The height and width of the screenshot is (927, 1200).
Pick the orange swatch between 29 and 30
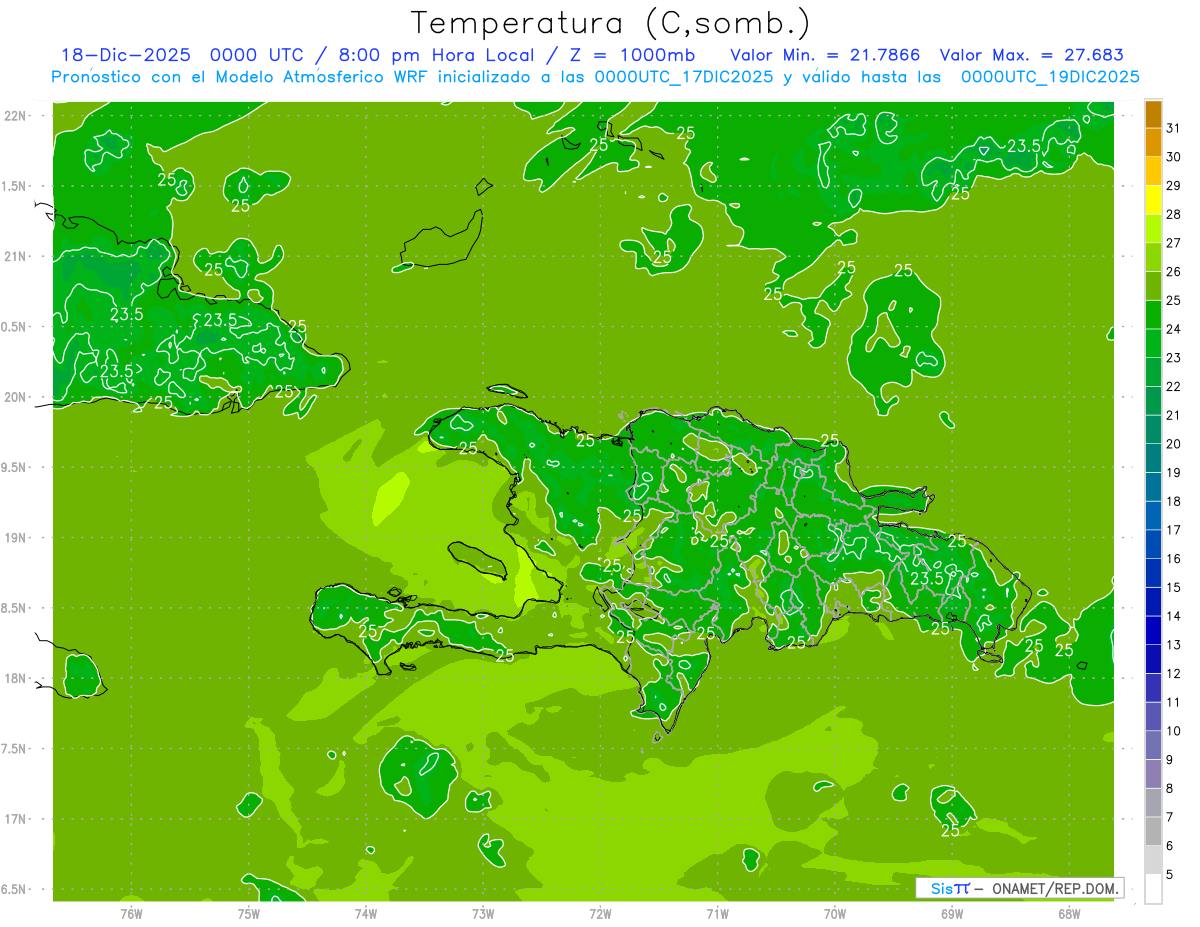tap(1153, 171)
